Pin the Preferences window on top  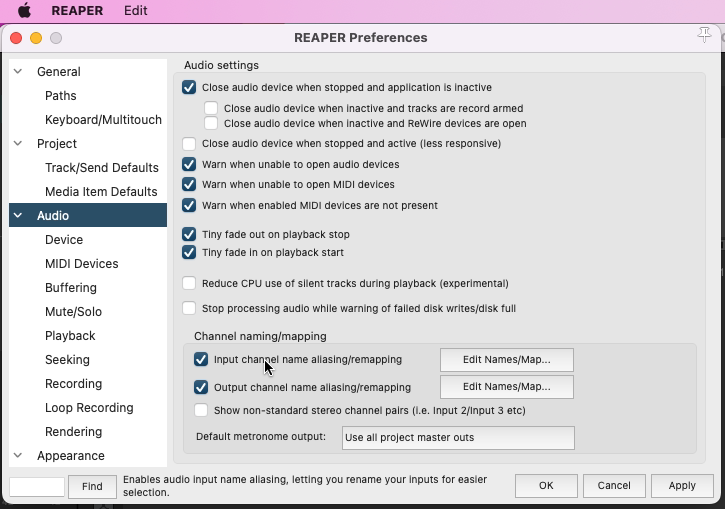(x=704, y=35)
